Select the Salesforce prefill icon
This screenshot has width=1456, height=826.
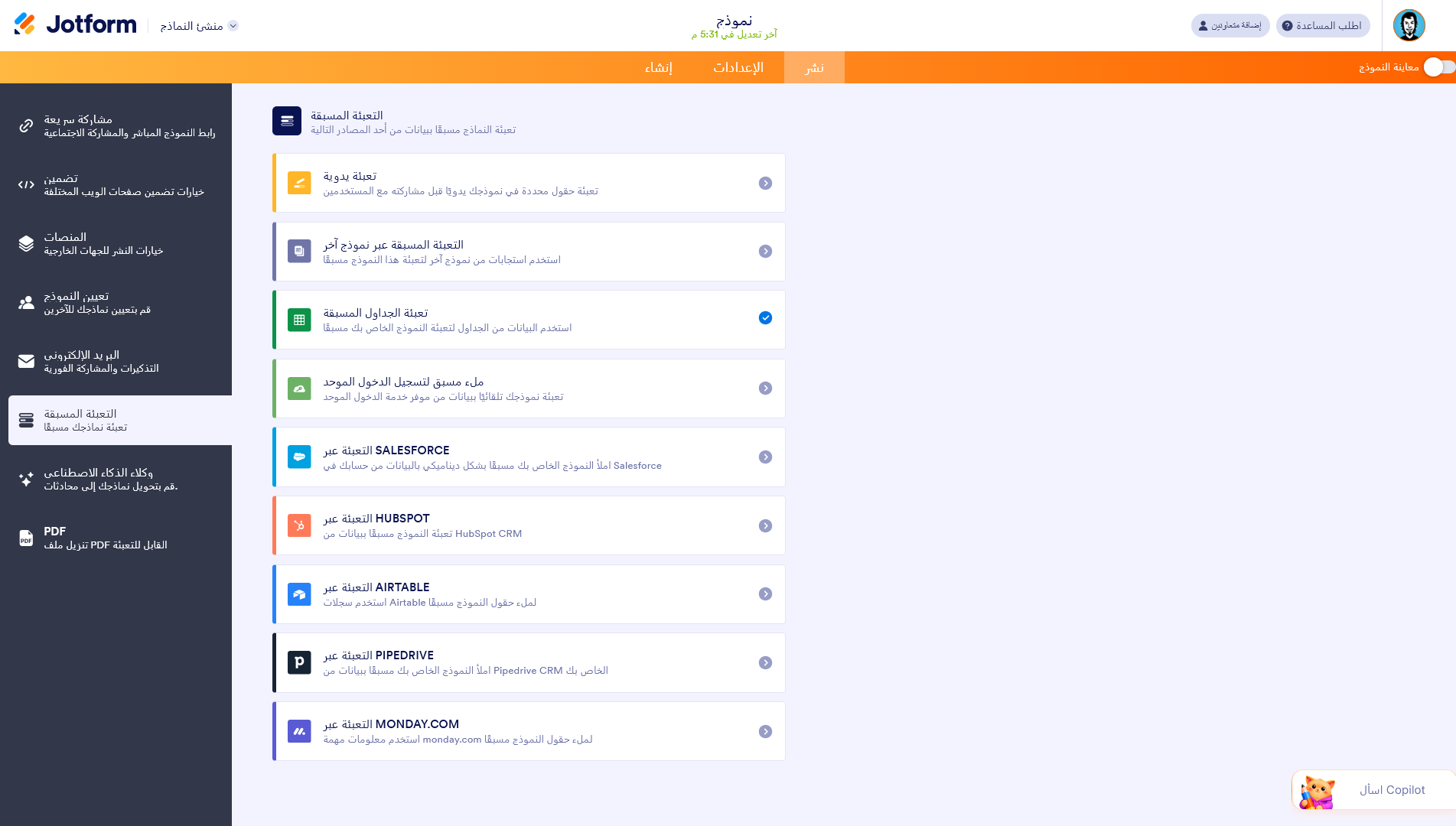[299, 457]
